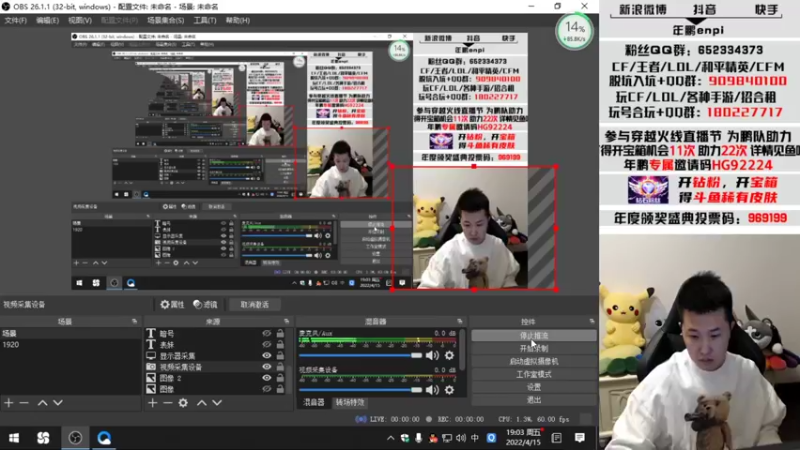
Task: Open source properties gear below source list
Action: pyautogui.click(x=183, y=403)
